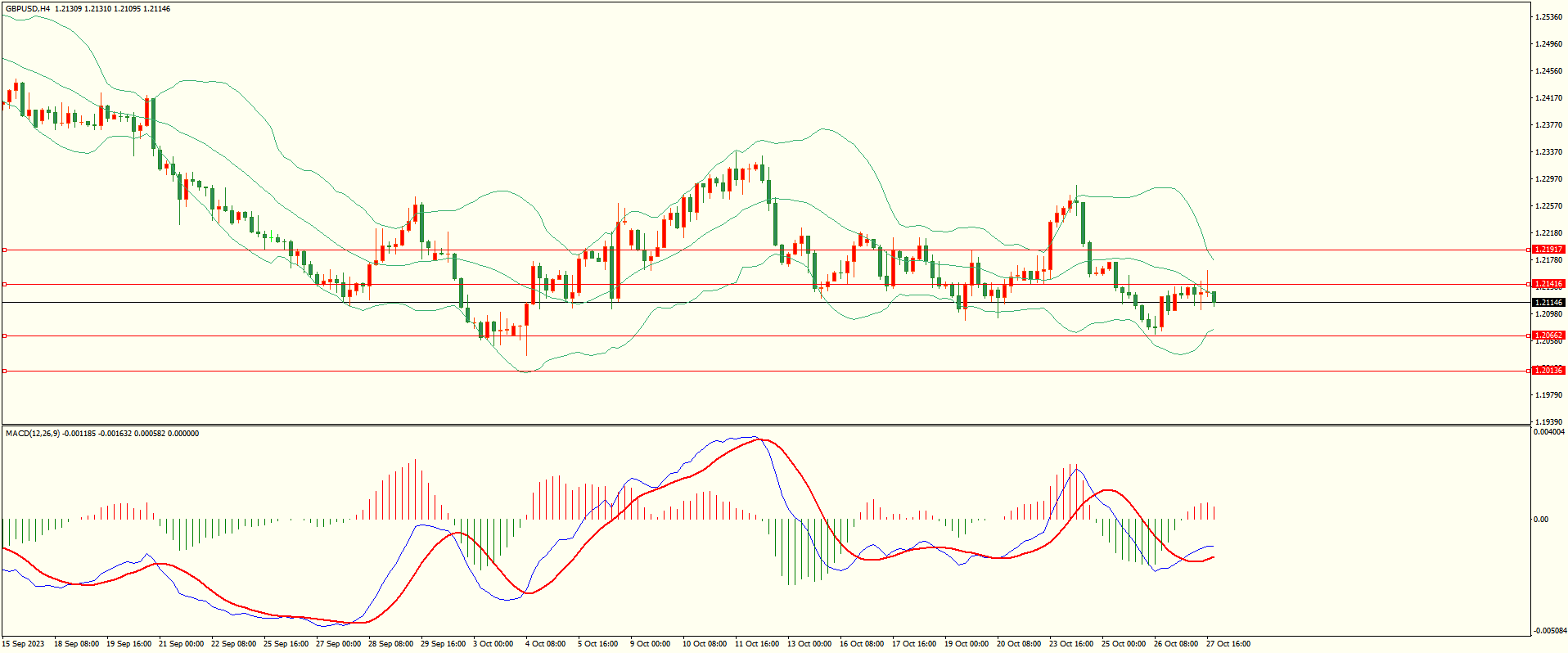Click the 4 Oct 08:00 time label

pos(545,644)
